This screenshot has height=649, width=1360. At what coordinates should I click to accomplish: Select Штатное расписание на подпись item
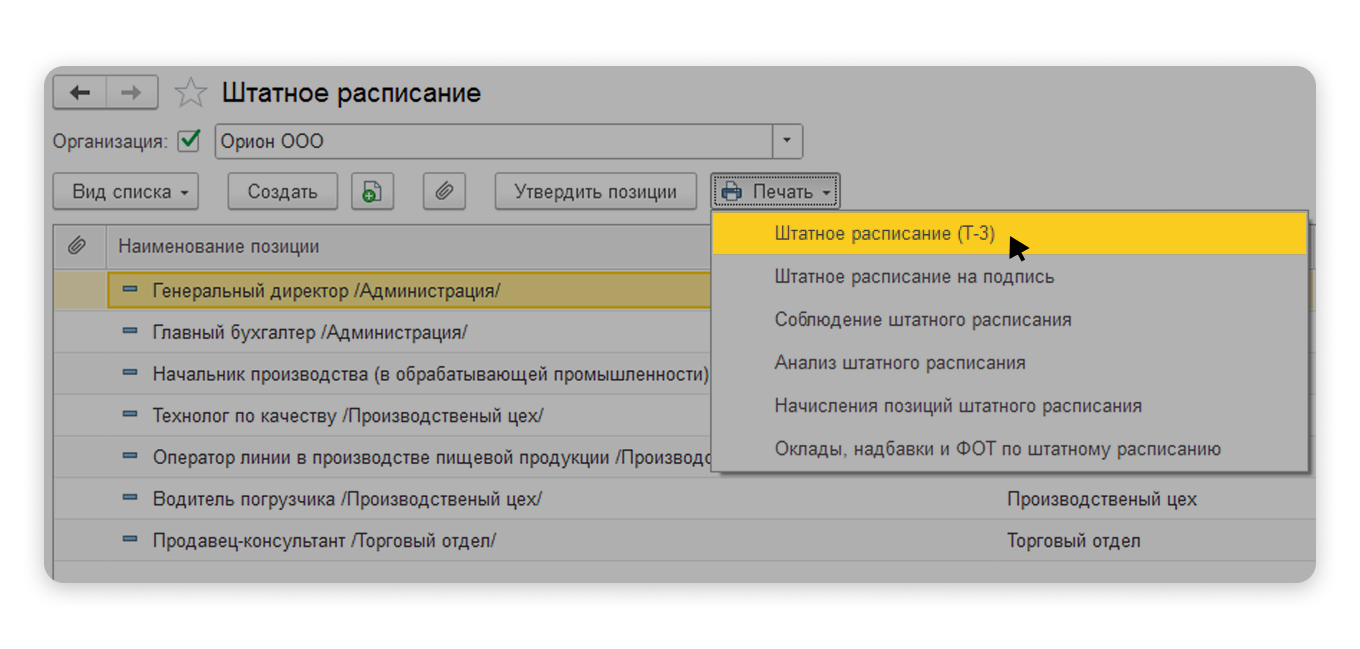tap(1008, 276)
